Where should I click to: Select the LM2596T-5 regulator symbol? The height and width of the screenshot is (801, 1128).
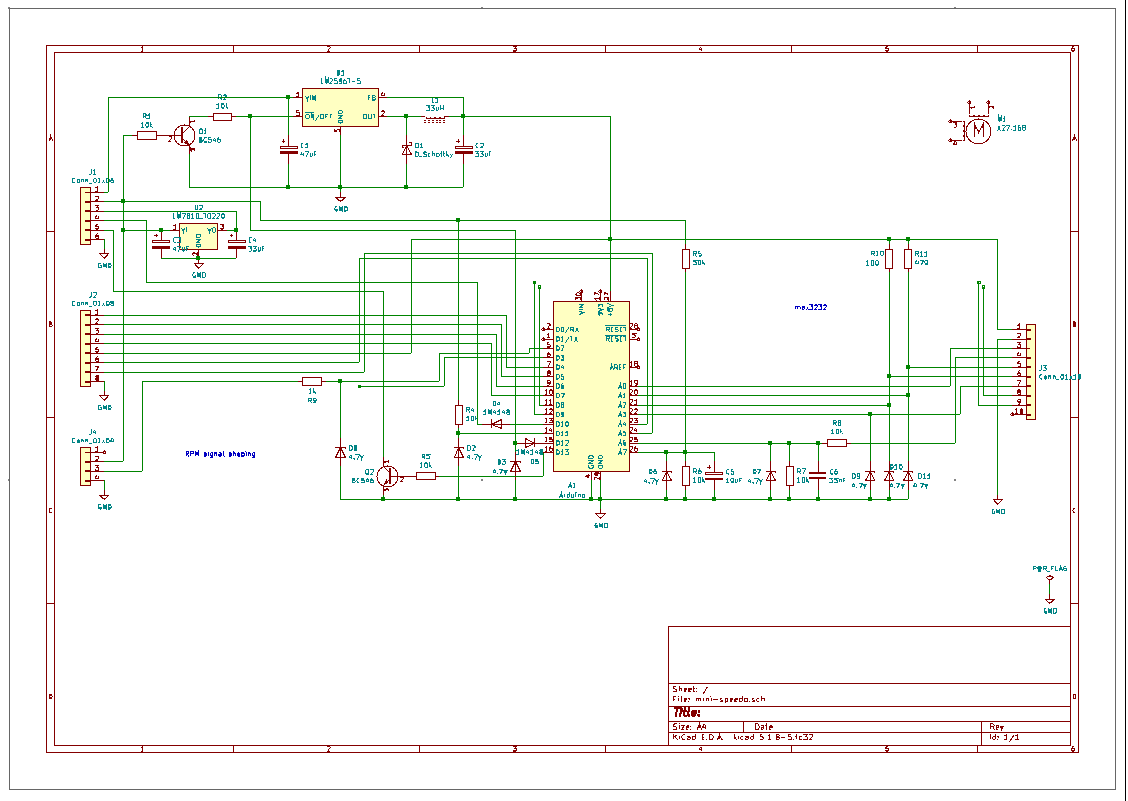[x=340, y=108]
